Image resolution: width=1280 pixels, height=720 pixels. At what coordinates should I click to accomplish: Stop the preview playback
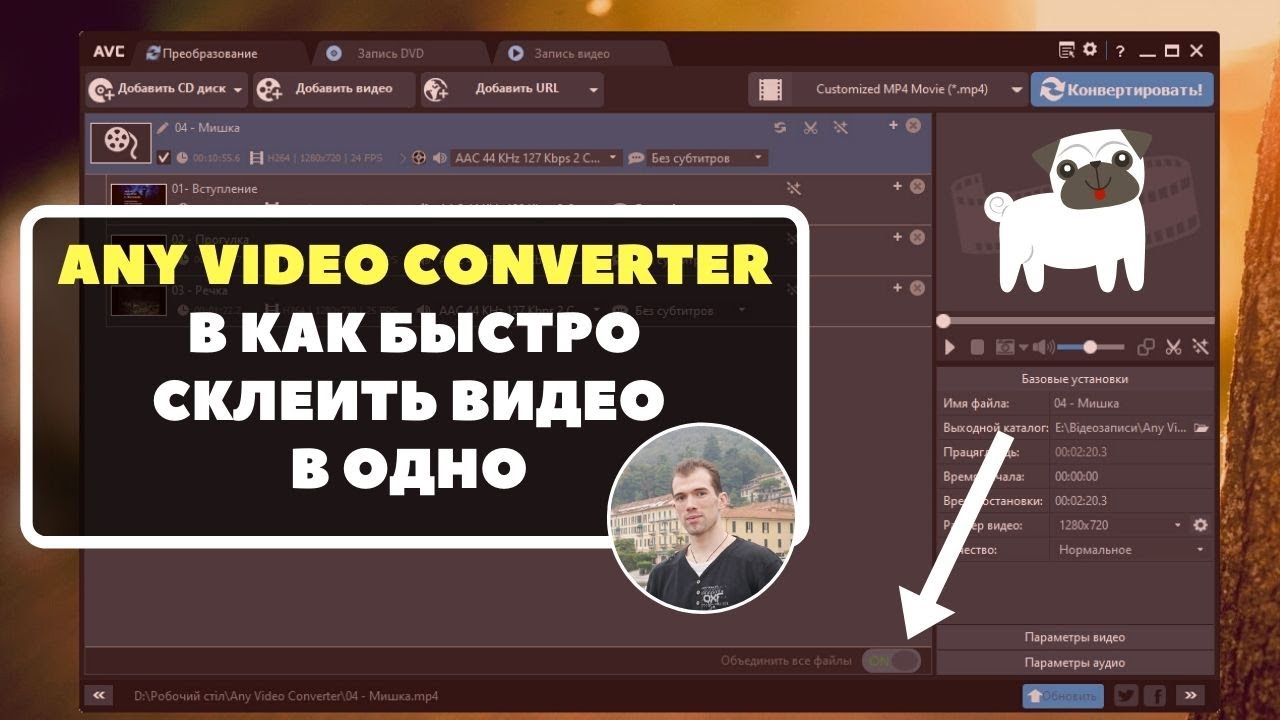[977, 347]
